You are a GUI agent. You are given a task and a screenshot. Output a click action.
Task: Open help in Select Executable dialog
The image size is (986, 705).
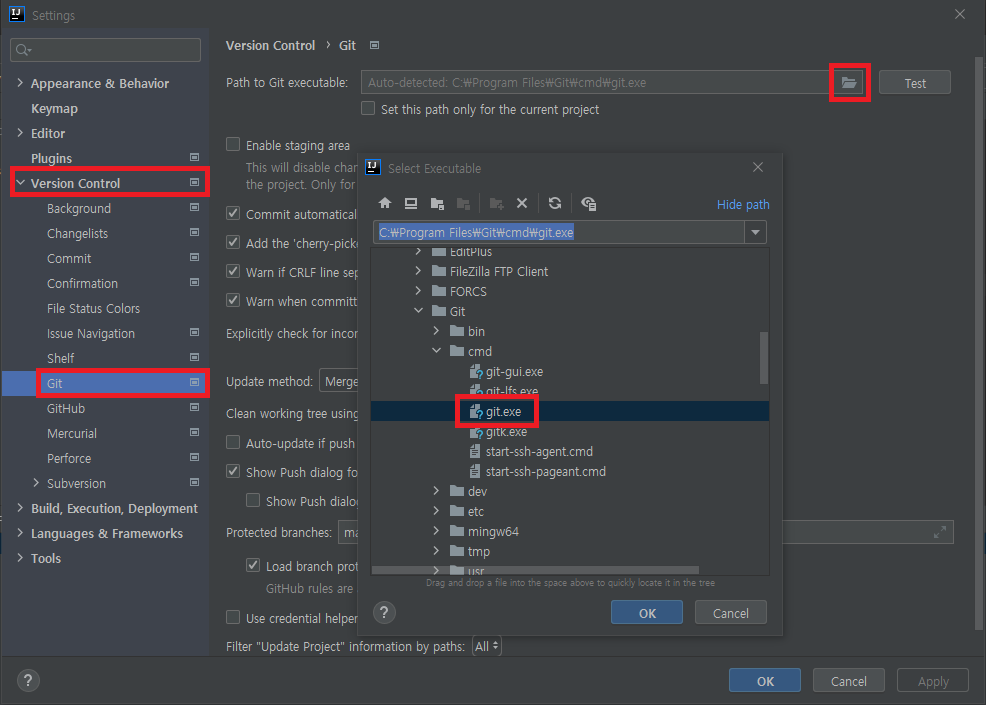(384, 612)
